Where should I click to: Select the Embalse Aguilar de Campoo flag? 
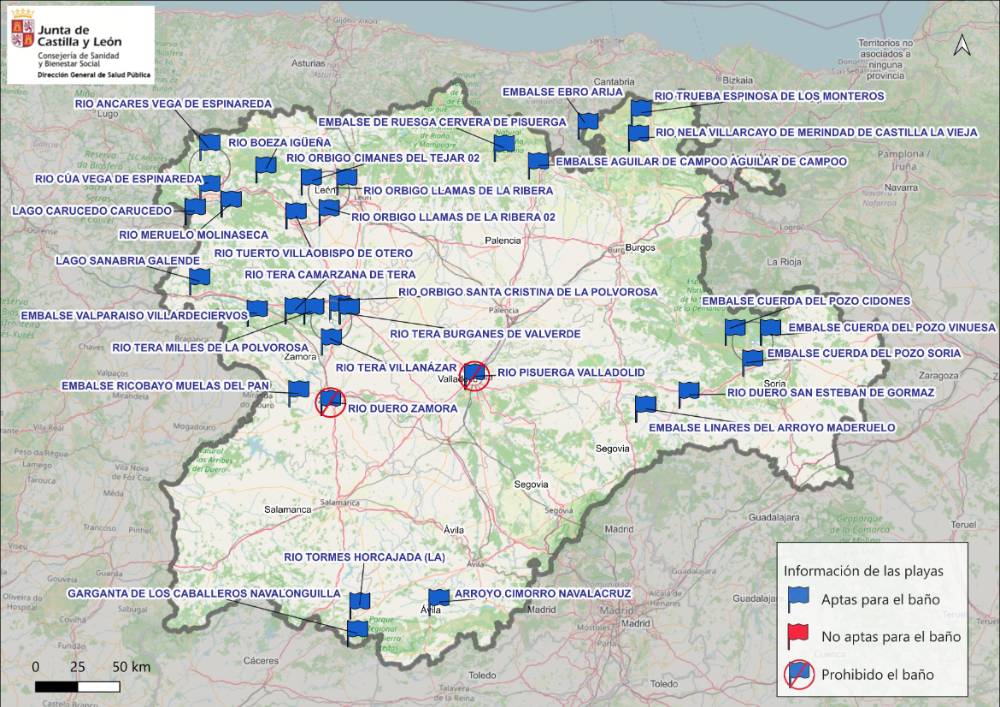click(538, 165)
